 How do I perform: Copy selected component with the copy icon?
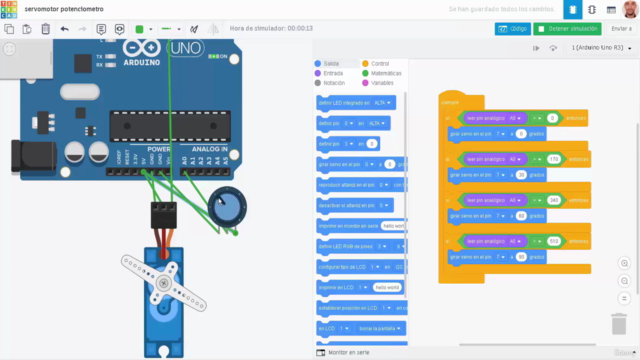(x=9, y=29)
